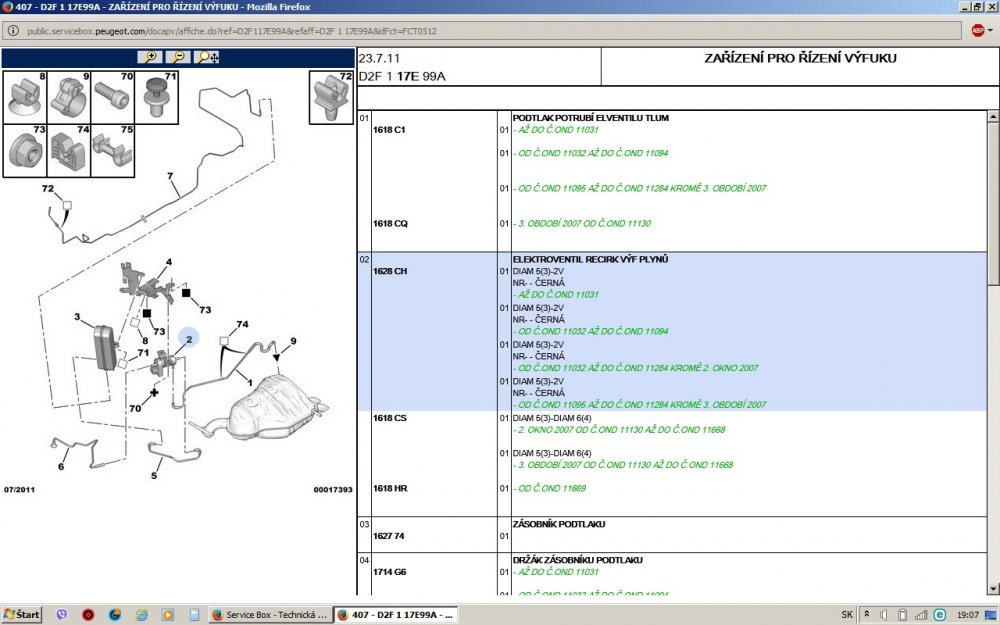The image size is (1000, 625).
Task: Open the Adblock Plus dropdown arrow
Action: tap(990, 31)
